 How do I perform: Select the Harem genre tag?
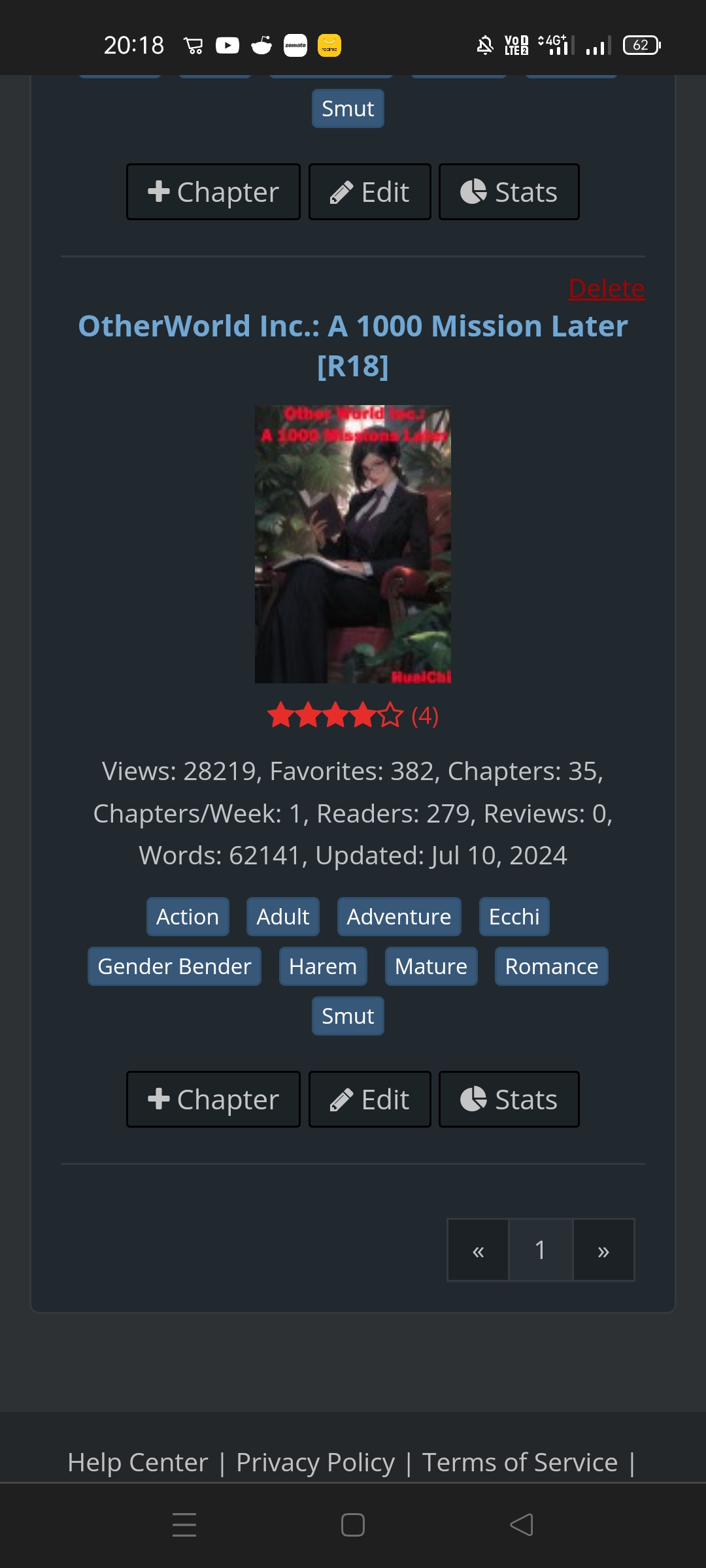pos(323,966)
